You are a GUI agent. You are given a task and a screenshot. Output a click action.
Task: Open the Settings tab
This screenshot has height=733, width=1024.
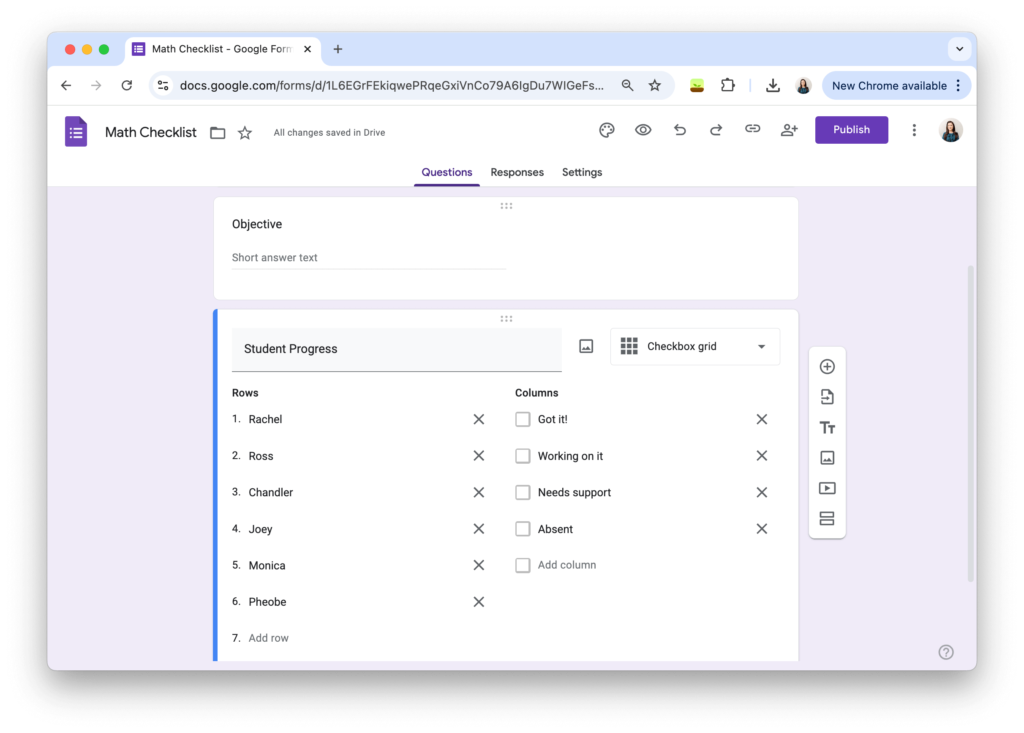point(582,172)
